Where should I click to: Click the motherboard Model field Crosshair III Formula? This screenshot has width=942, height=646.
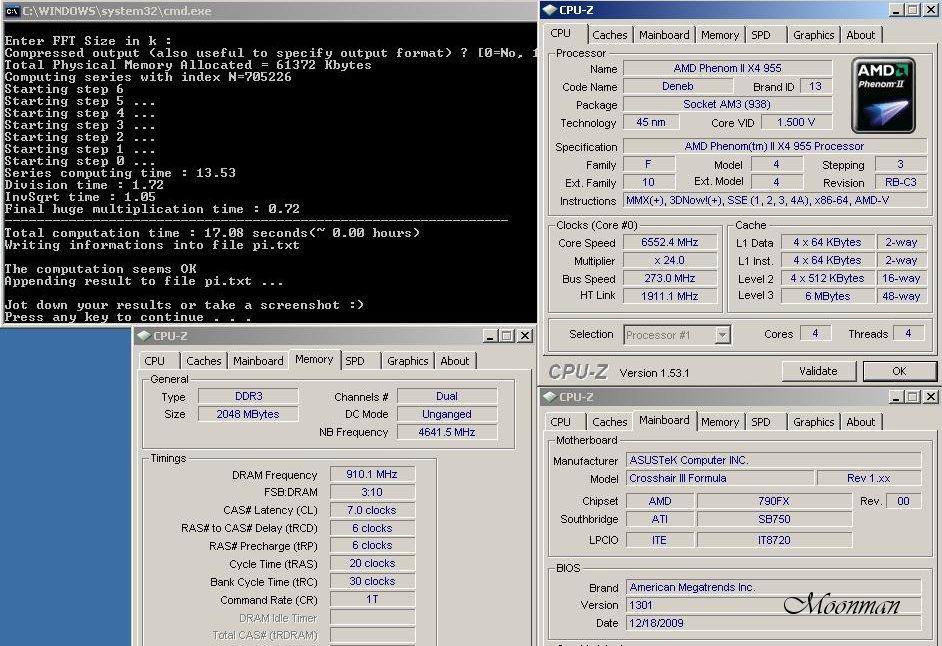coord(720,478)
